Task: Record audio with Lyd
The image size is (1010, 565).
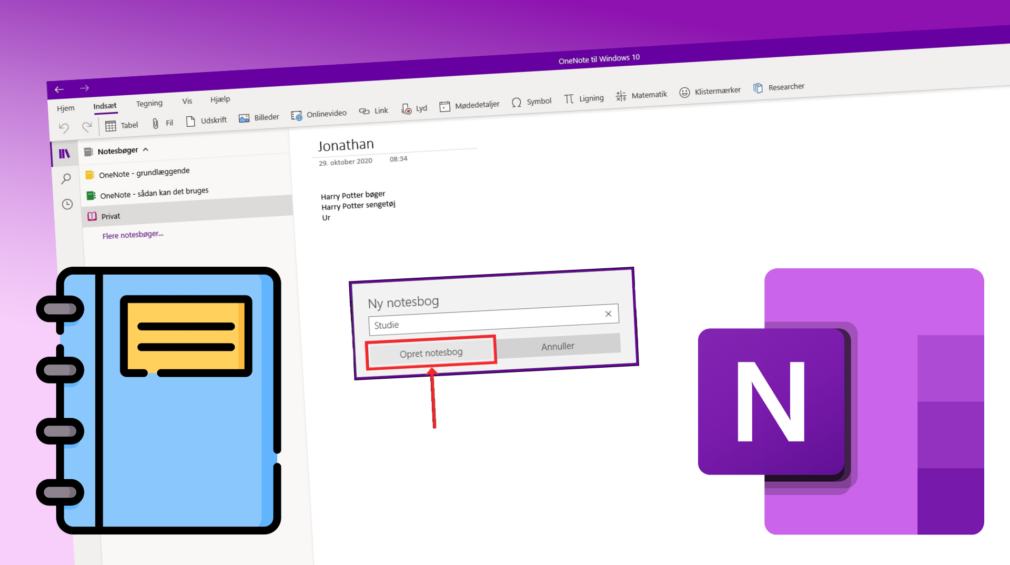Action: click(414, 109)
